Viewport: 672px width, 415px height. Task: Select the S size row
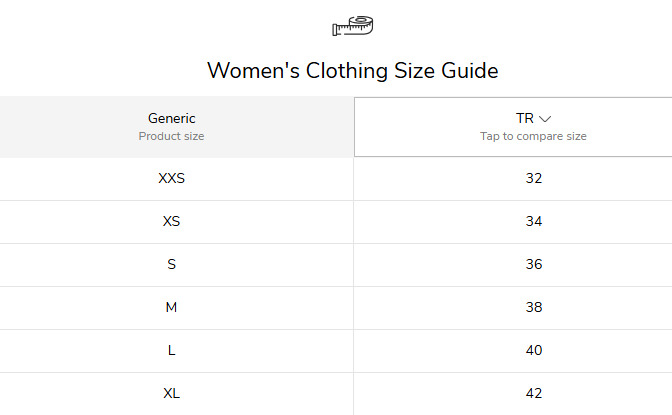pos(336,265)
